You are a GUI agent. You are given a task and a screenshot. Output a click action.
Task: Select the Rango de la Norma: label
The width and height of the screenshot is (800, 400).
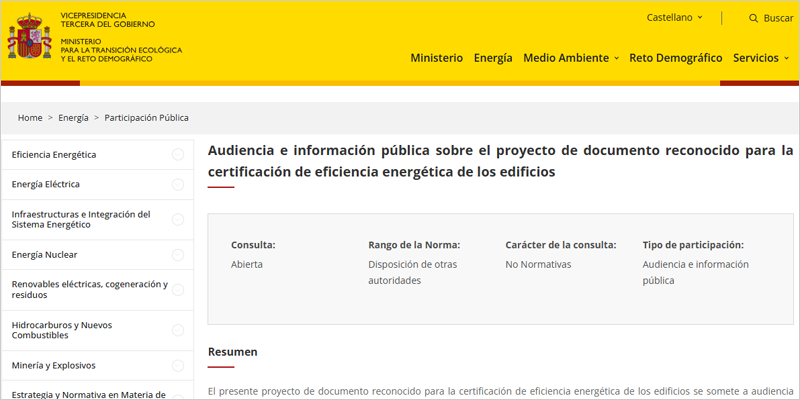click(x=414, y=245)
